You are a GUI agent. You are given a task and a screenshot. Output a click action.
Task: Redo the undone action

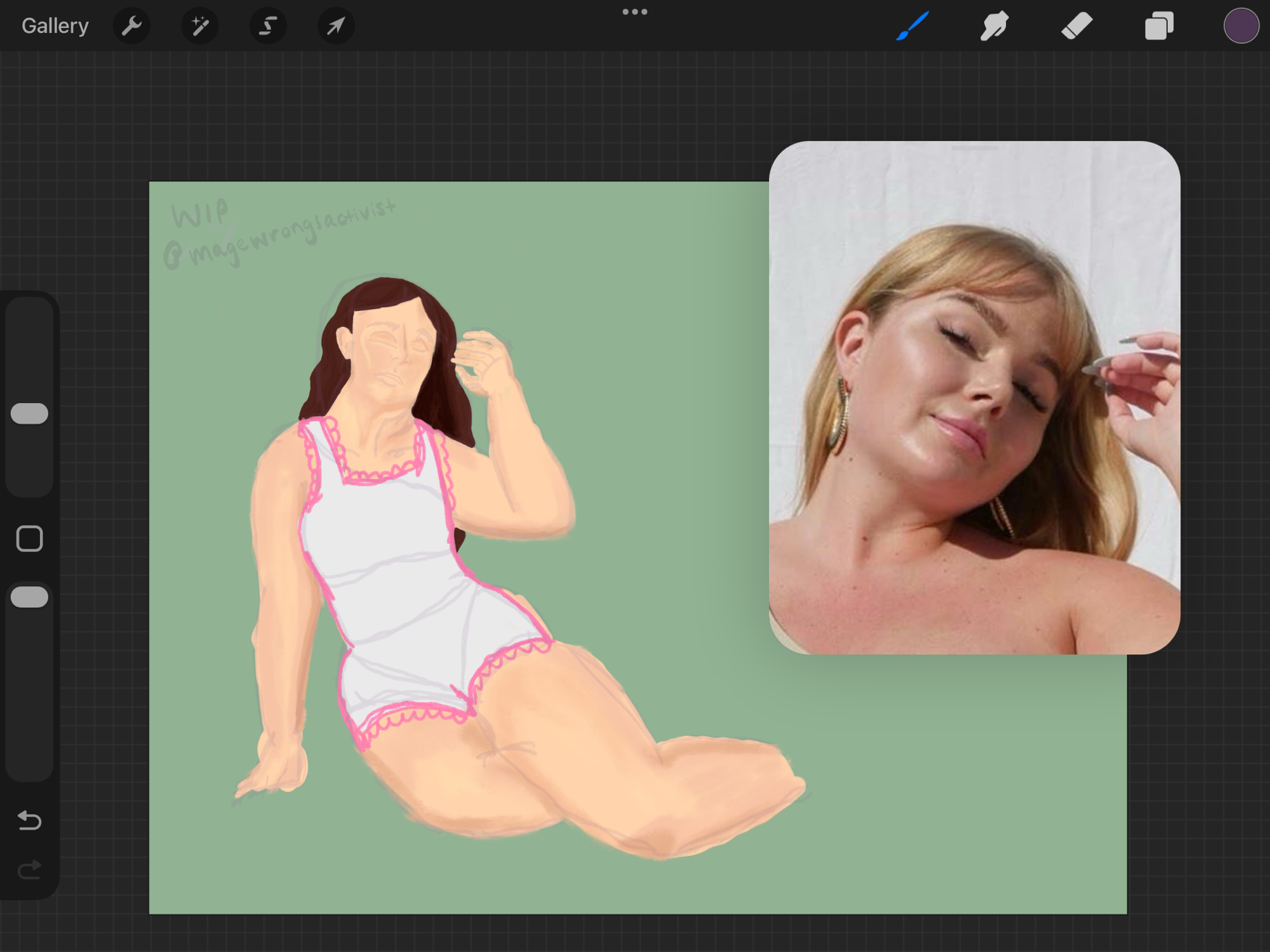[29, 869]
